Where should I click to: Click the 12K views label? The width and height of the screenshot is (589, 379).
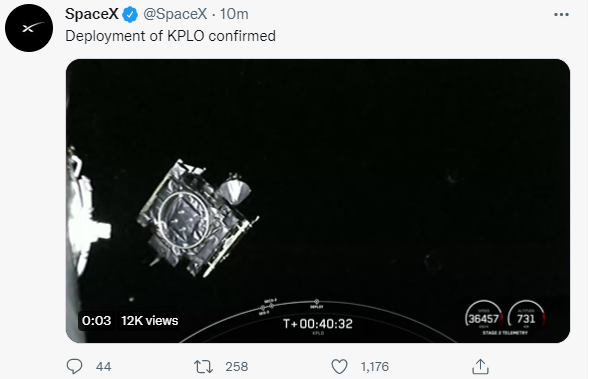[150, 321]
